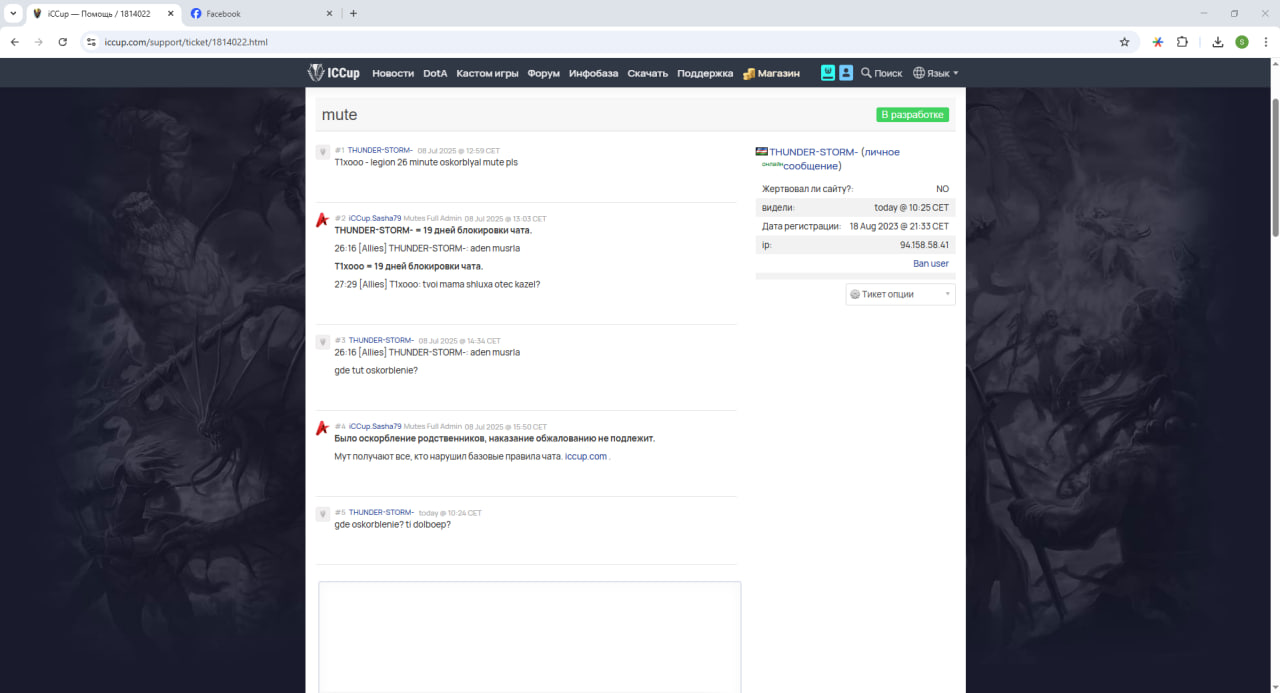Follow the iccup.com link in post #4
Screen dimensions: 1280x693
(x=586, y=456)
